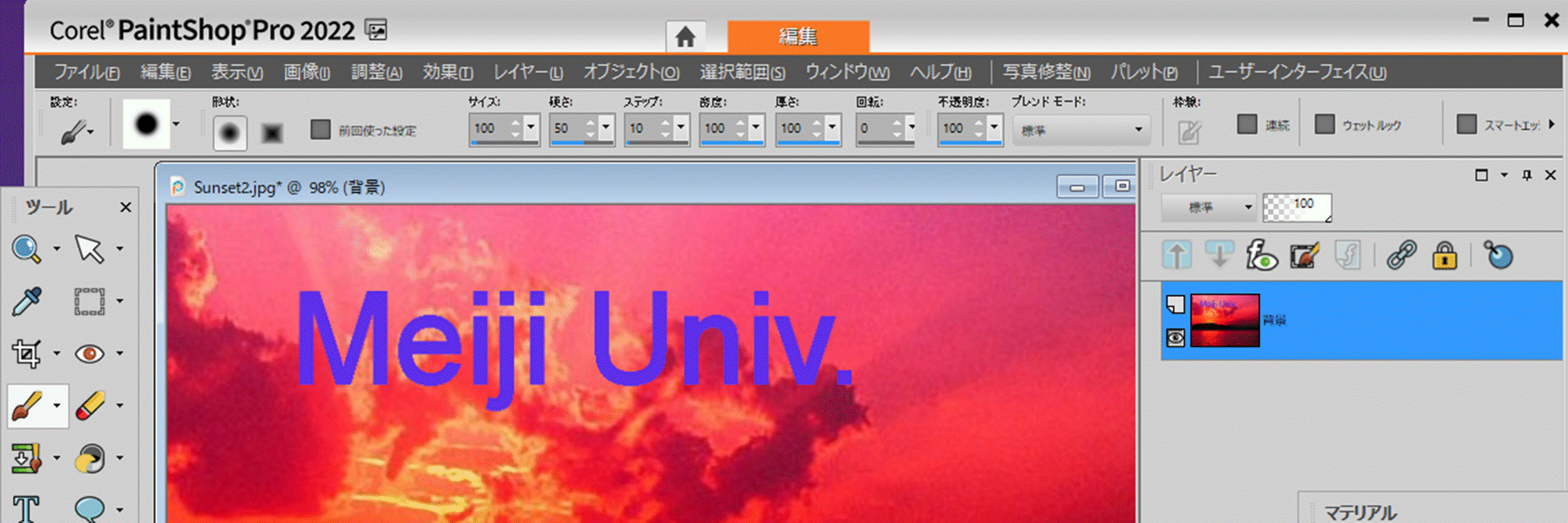1568x523 pixels.
Task: Enable 前回使った設定 checkbox
Action: 320,130
